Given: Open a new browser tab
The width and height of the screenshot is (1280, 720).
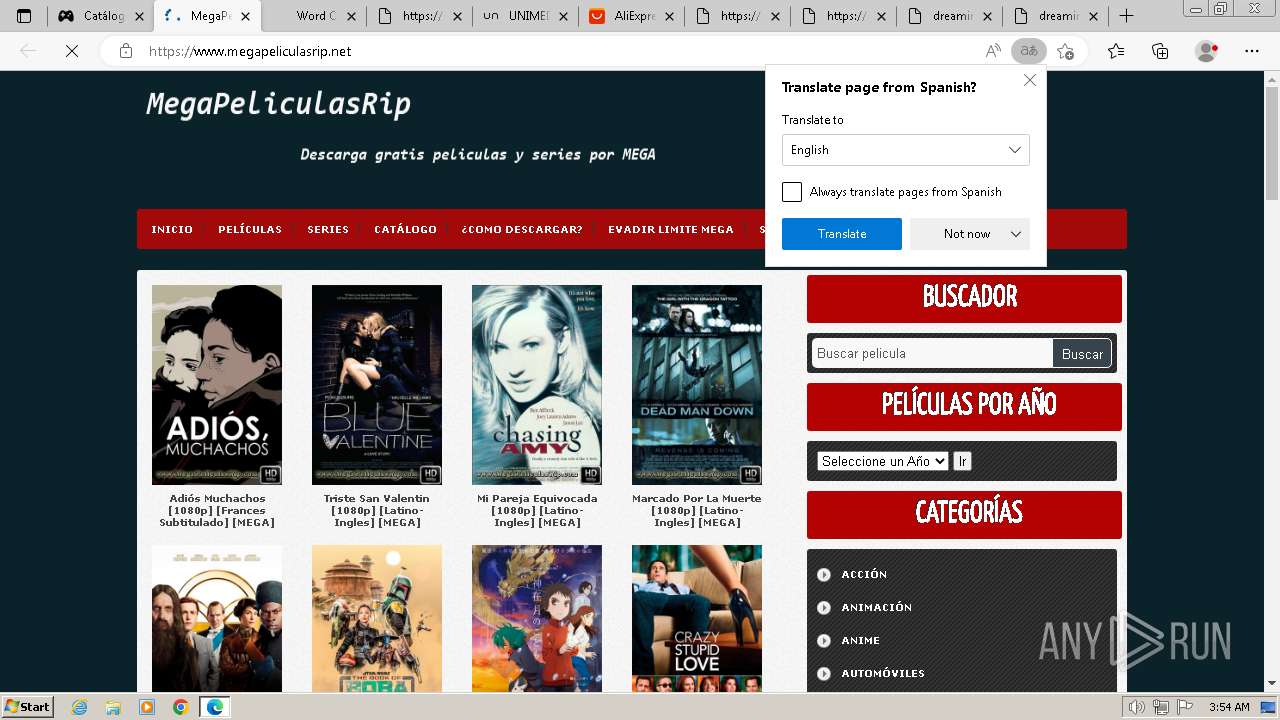Looking at the screenshot, I should (1126, 16).
